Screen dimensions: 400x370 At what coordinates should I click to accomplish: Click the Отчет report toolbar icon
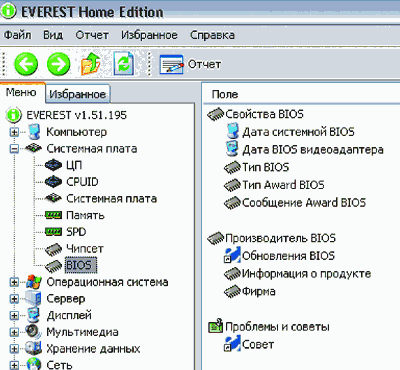point(171,64)
